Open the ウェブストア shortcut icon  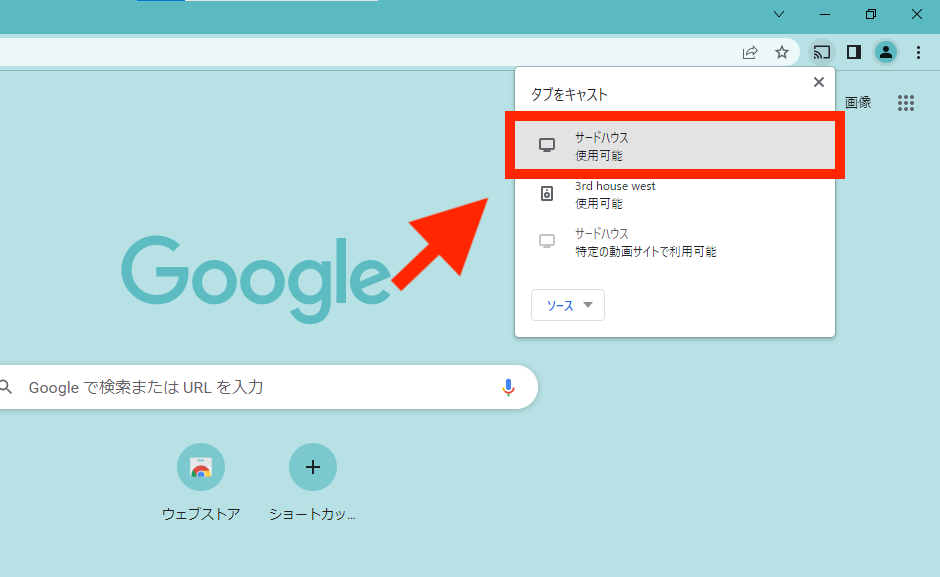(201, 467)
